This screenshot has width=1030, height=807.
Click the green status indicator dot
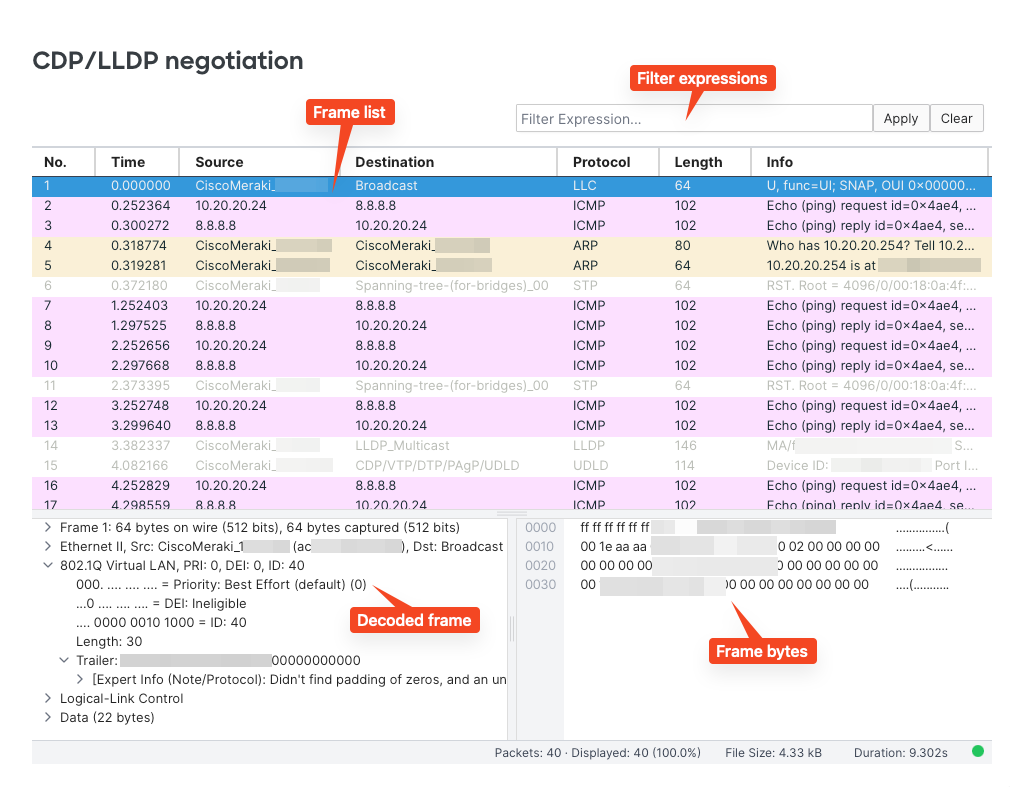(x=977, y=751)
